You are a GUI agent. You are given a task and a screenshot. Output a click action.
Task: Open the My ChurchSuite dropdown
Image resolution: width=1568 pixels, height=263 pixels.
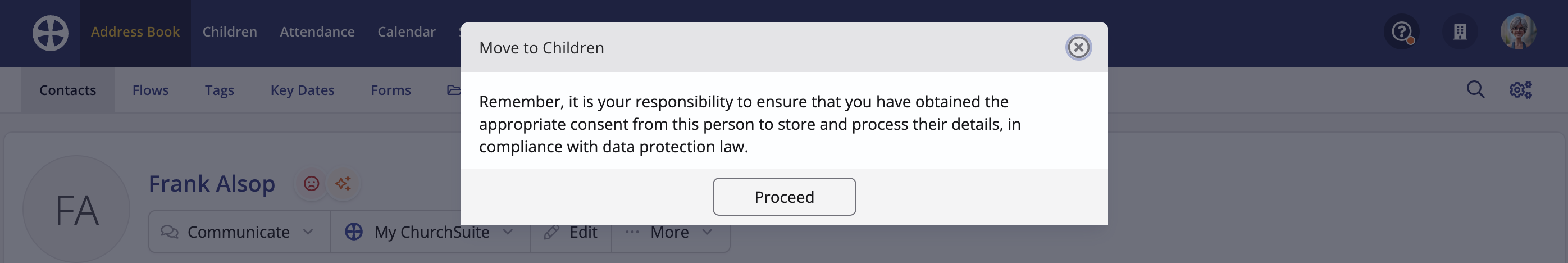(x=430, y=232)
